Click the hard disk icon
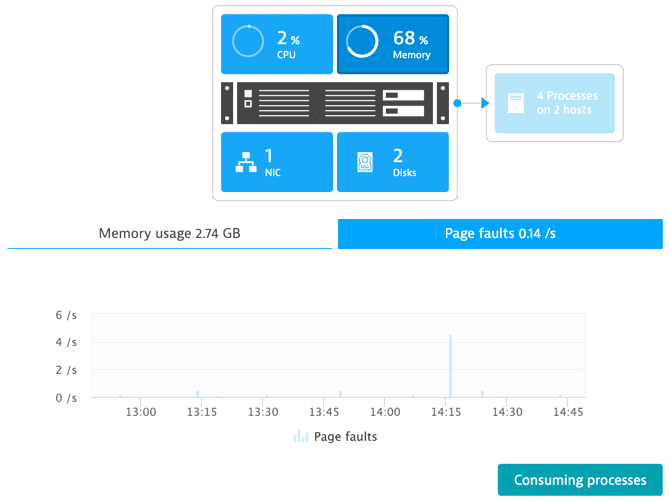The width and height of the screenshot is (669, 502). (365, 162)
